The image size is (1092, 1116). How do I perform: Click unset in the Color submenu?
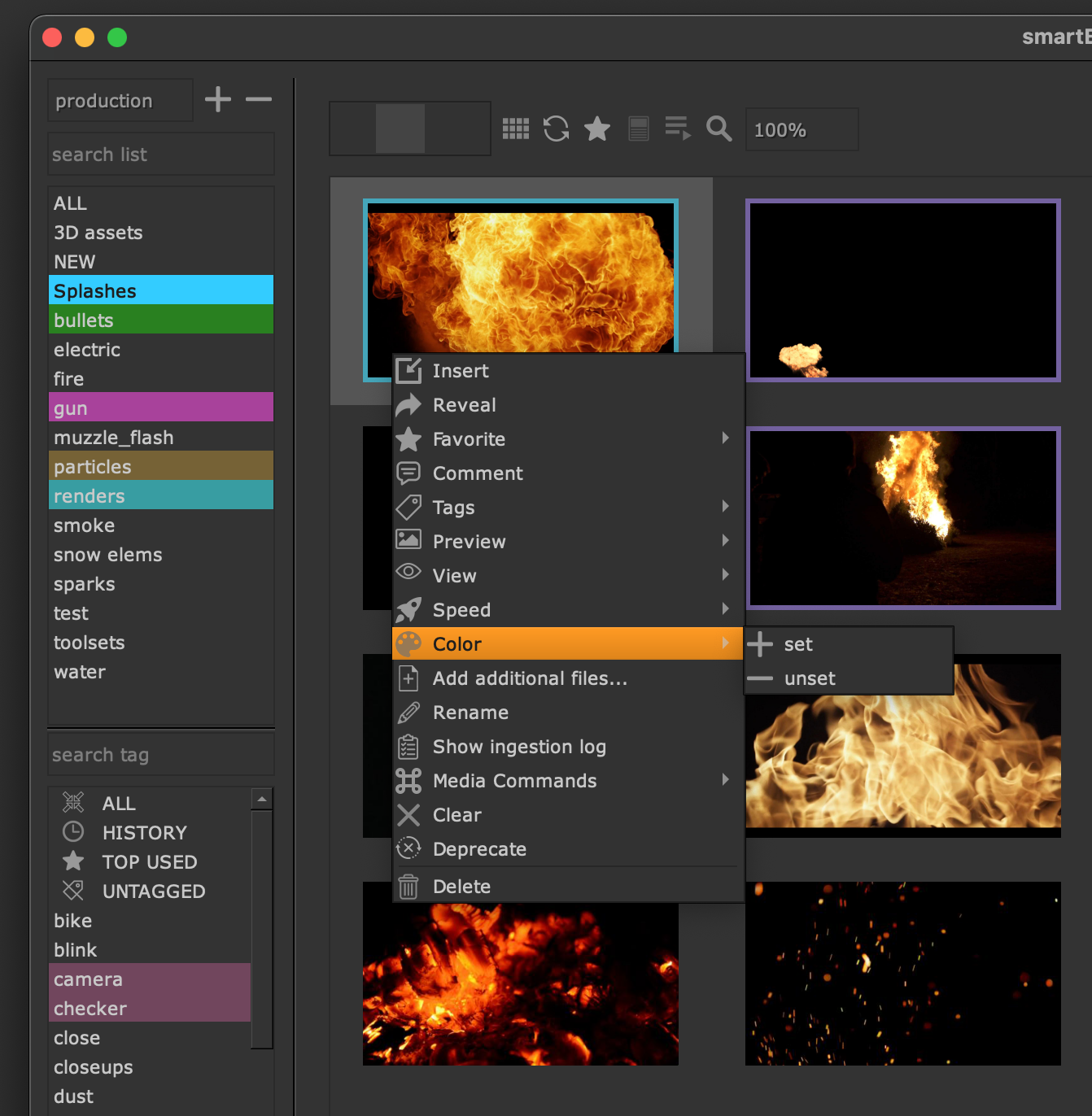810,678
